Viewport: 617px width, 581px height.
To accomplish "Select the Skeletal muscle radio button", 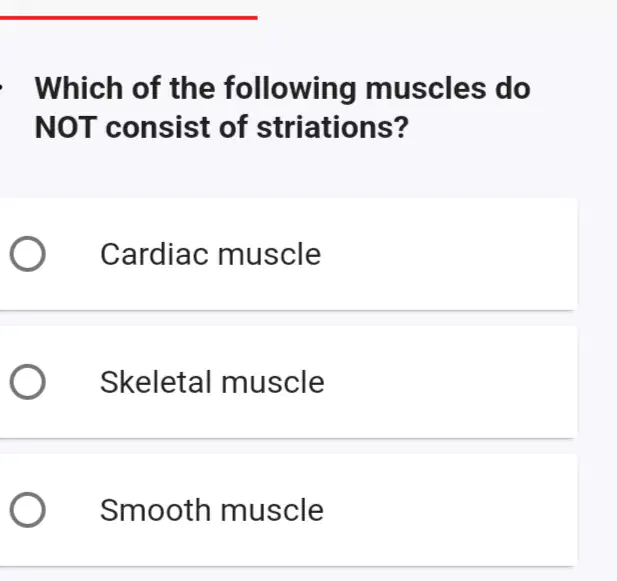I will (28, 382).
